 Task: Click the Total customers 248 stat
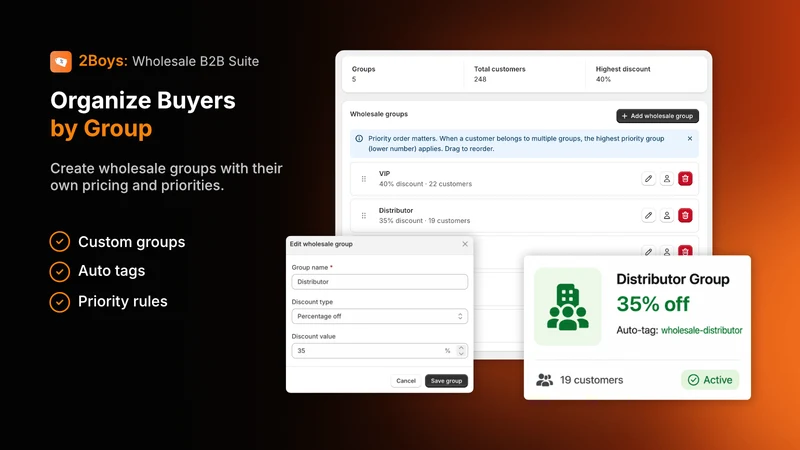(499, 74)
